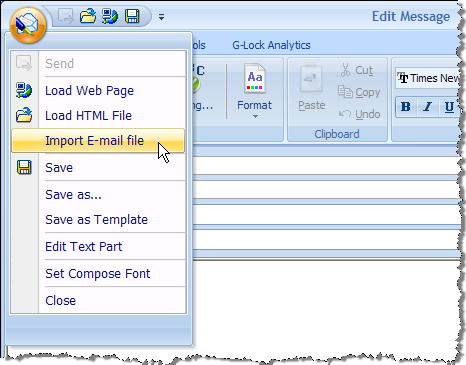The image size is (466, 365).
Task: Open Edit Text Part from the menu
Action: (x=98, y=246)
